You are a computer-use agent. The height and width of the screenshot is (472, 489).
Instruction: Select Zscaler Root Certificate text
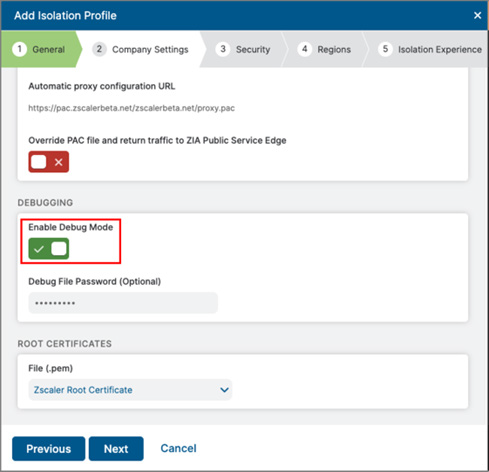point(83,390)
